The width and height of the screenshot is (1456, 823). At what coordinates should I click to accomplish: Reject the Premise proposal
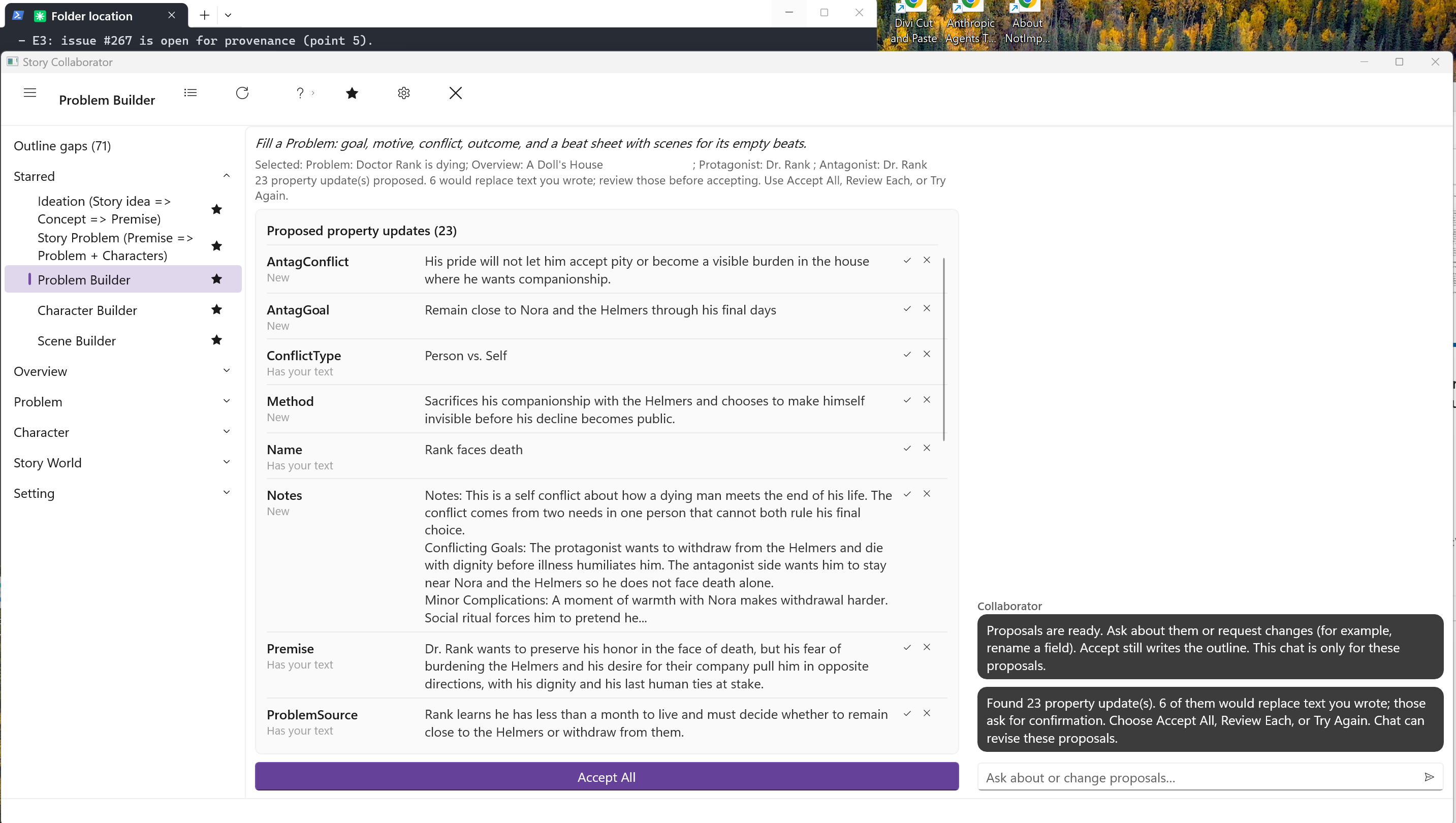[927, 647]
